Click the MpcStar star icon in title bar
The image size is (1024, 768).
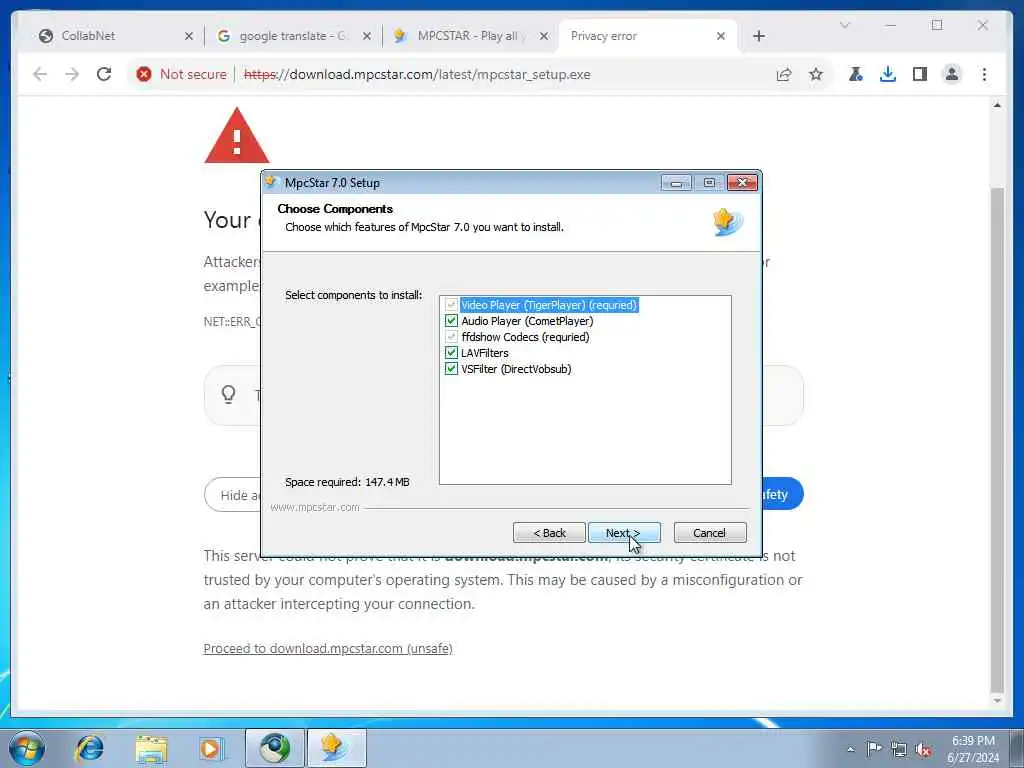[273, 182]
